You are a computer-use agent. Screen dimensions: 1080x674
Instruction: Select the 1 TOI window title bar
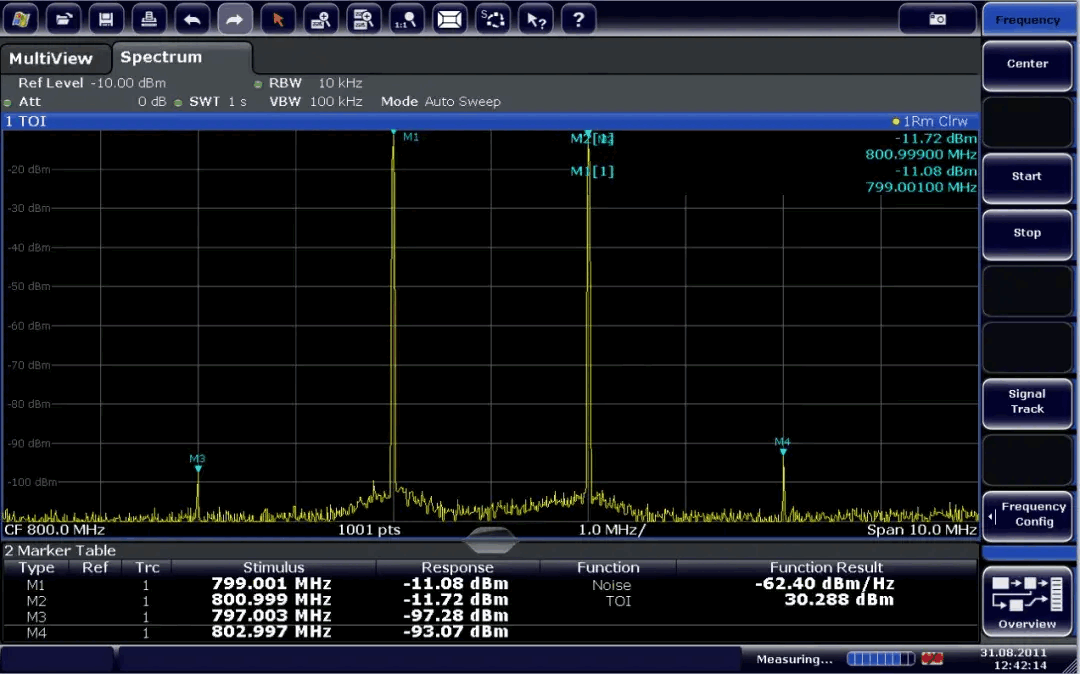tap(490, 121)
